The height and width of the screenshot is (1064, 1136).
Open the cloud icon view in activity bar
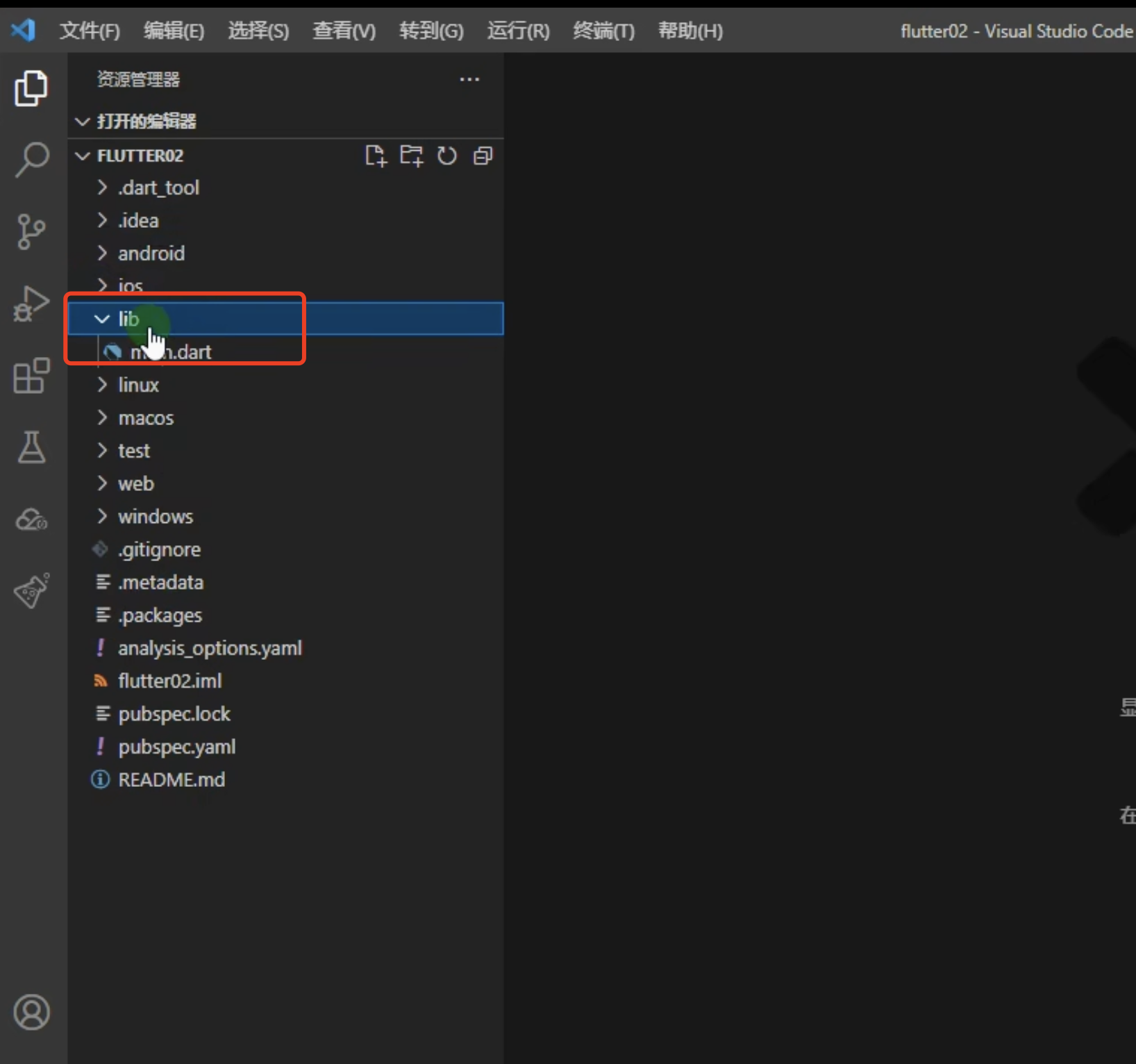click(x=31, y=519)
